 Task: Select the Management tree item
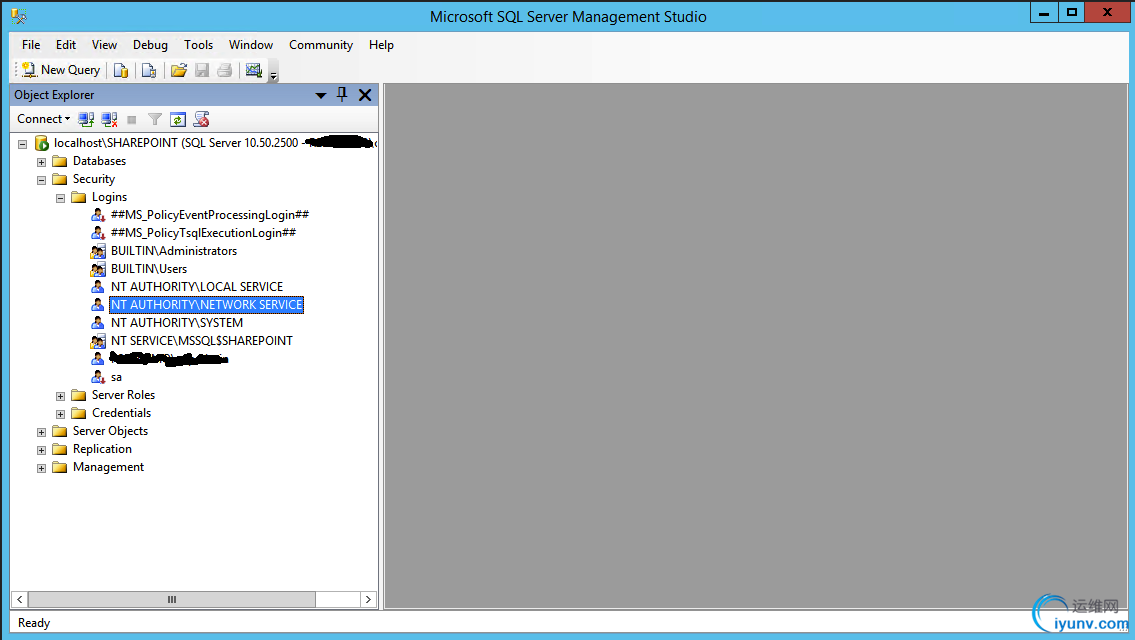[x=109, y=467]
